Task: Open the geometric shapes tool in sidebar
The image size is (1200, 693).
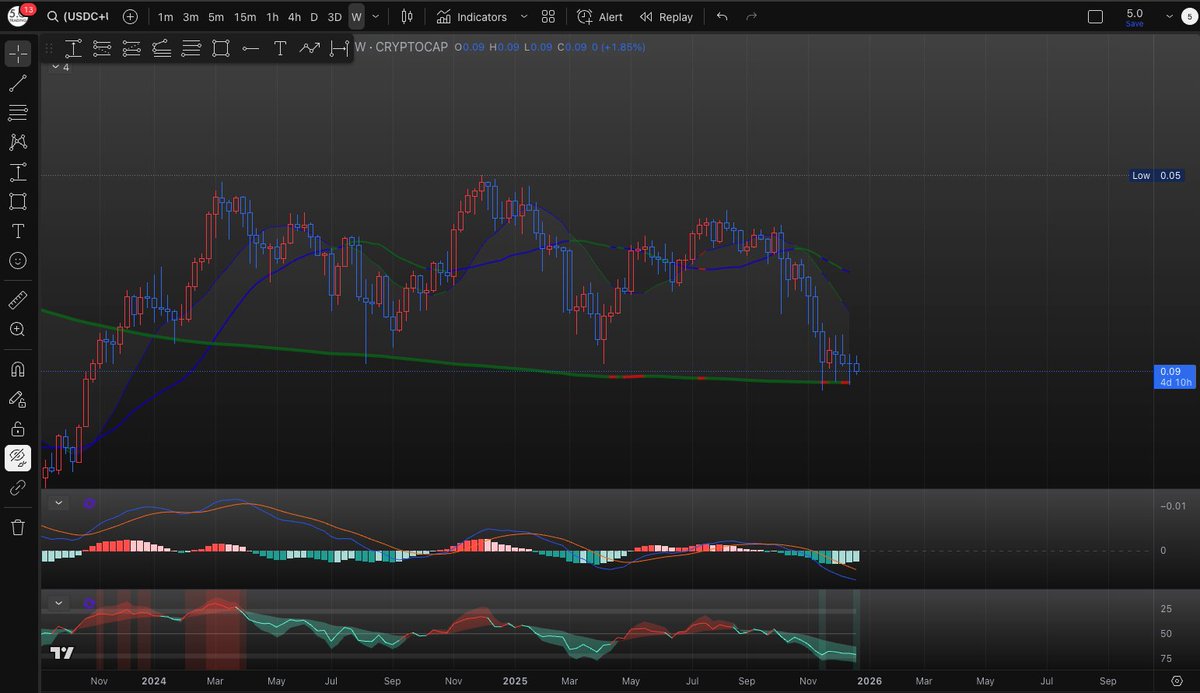Action: (18, 201)
